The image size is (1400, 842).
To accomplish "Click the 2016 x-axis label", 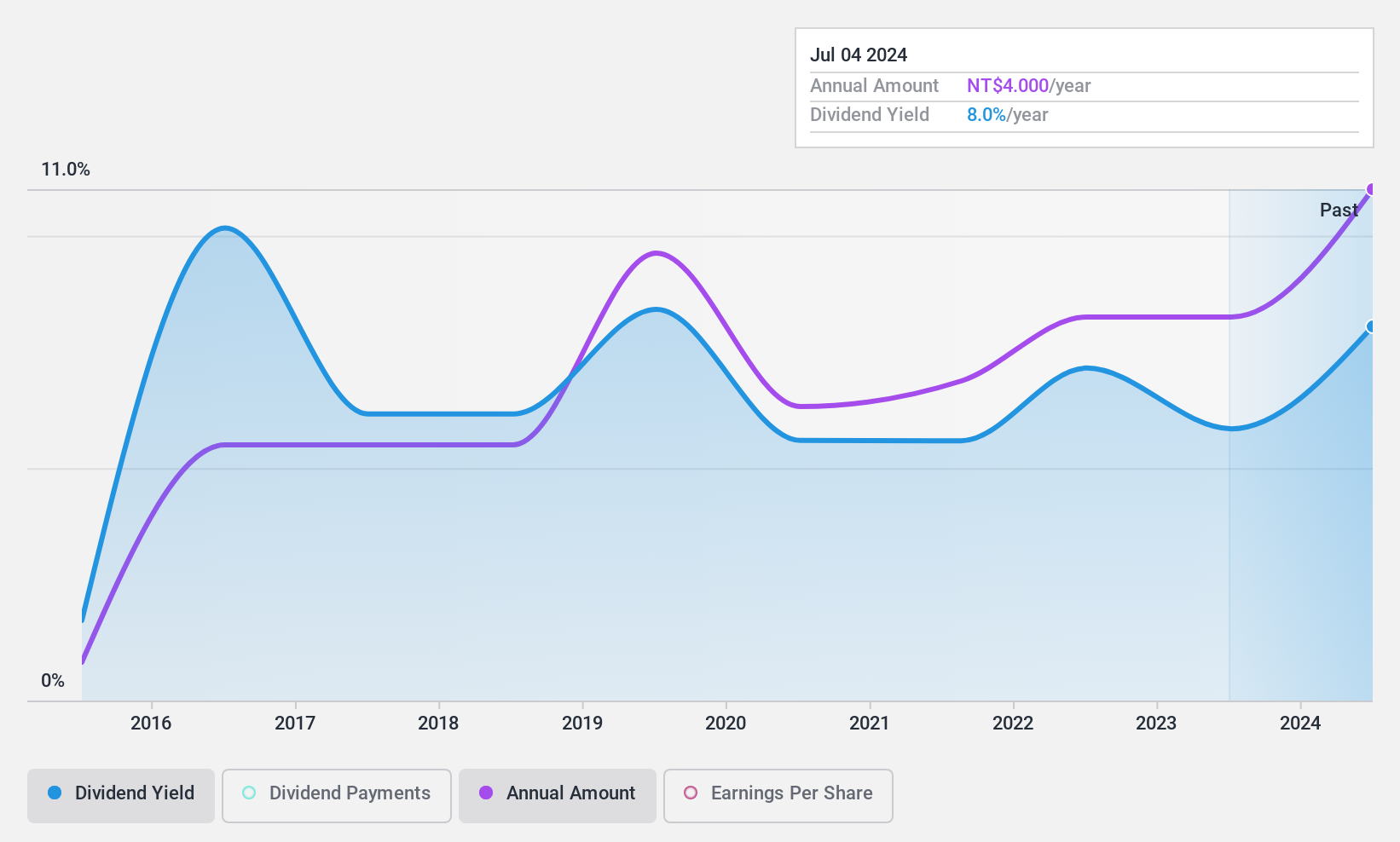I will 151,724.
